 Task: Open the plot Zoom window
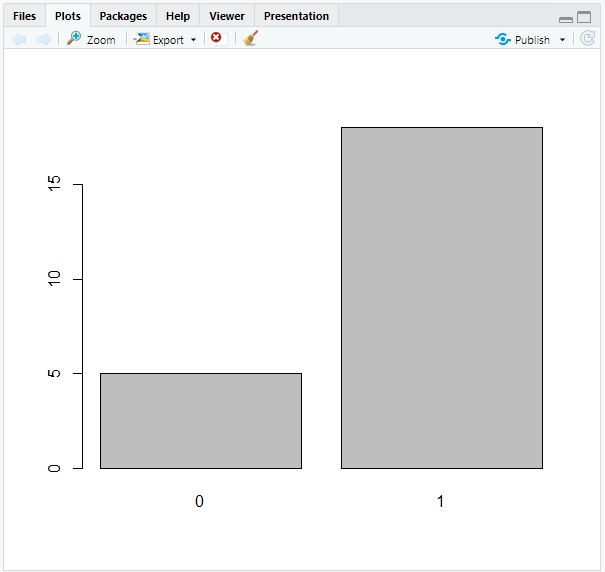91,39
